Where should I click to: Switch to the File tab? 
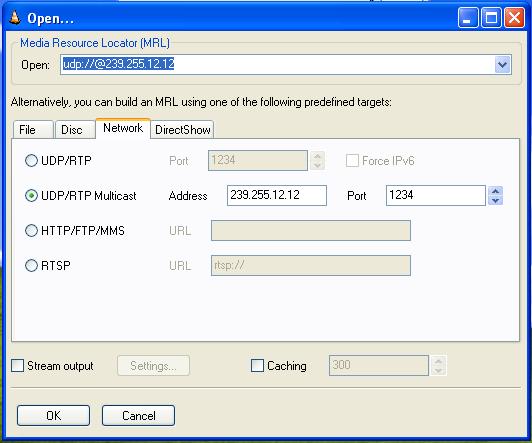pyautogui.click(x=33, y=130)
